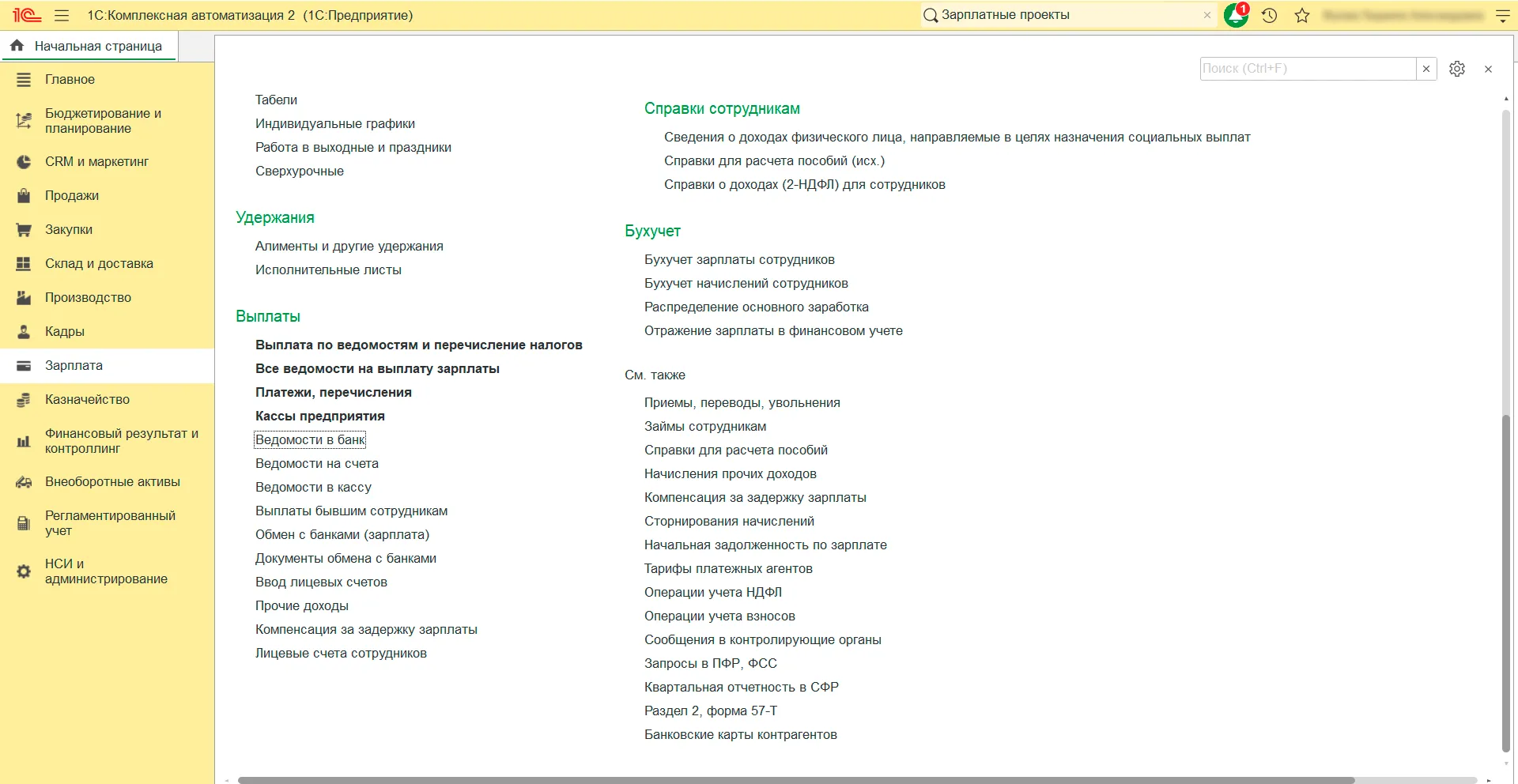Clear the panel search field
Image resolution: width=1518 pixels, height=784 pixels.
coord(1426,69)
